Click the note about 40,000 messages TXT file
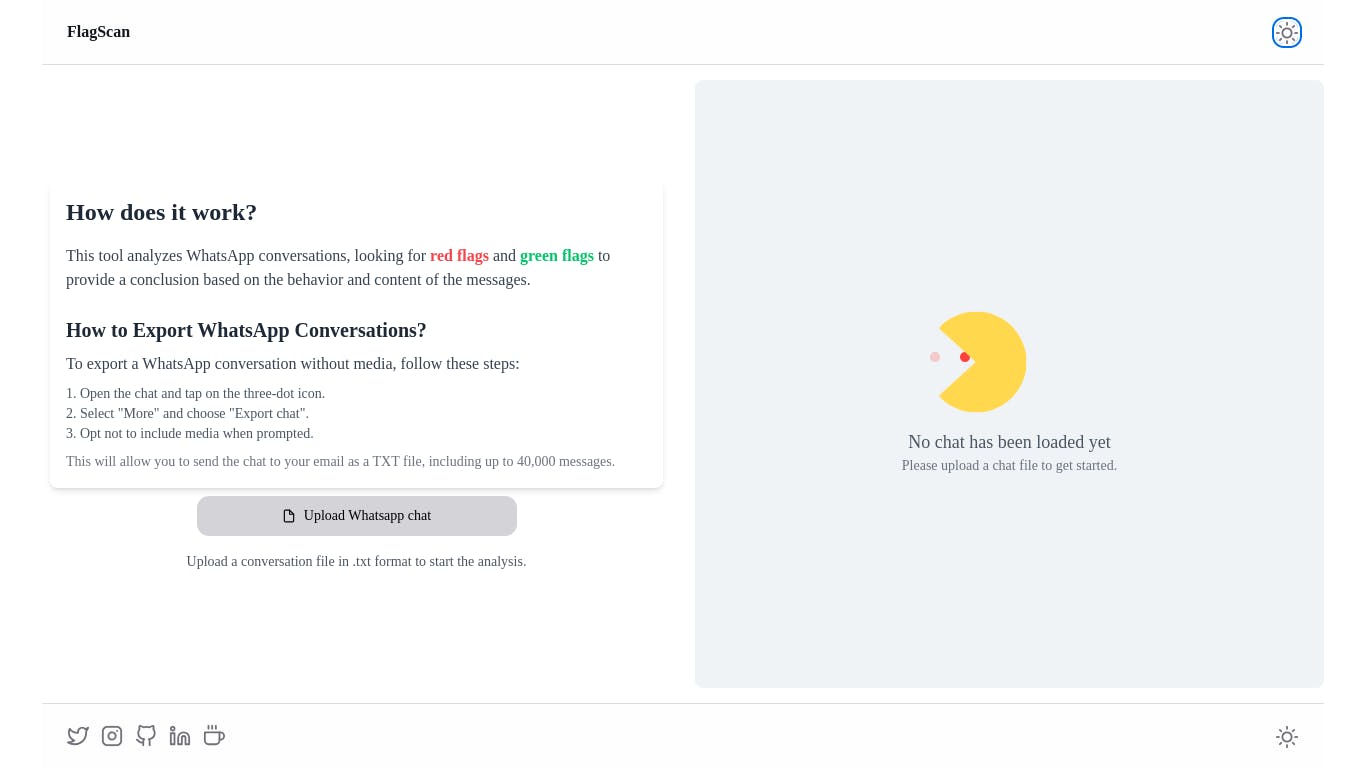The image size is (1366, 768). pos(340,462)
